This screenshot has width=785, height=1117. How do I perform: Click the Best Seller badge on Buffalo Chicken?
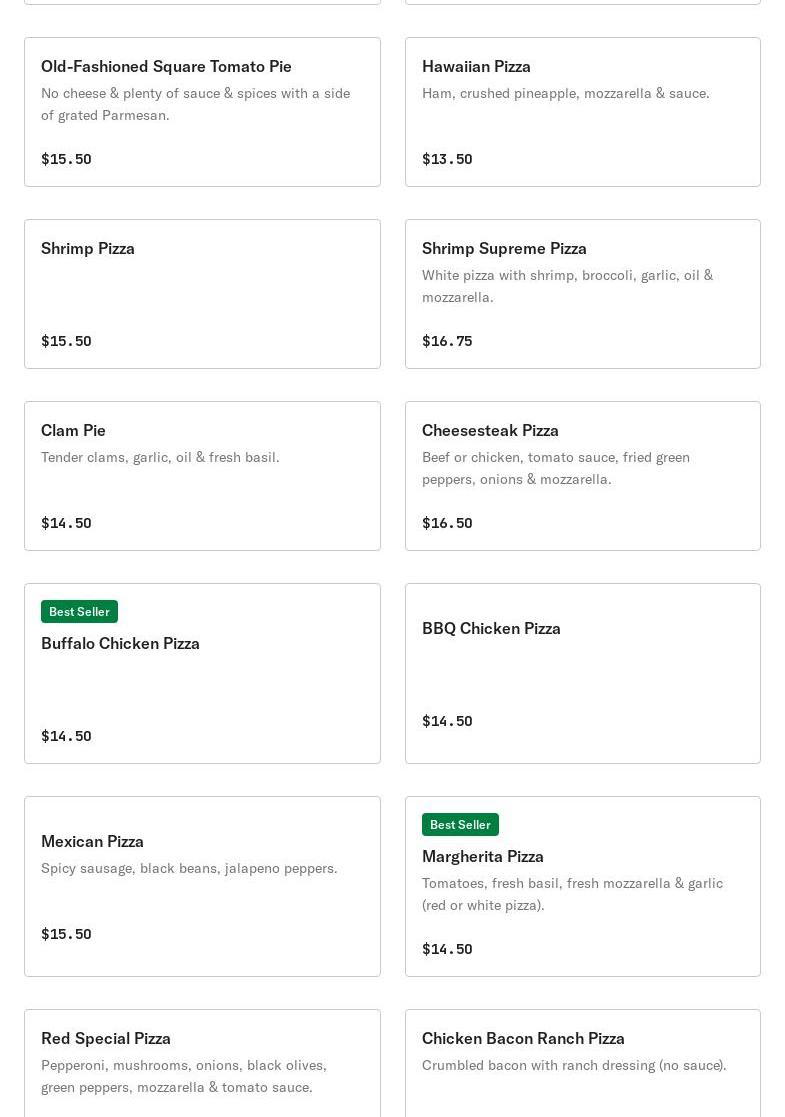[79, 611]
